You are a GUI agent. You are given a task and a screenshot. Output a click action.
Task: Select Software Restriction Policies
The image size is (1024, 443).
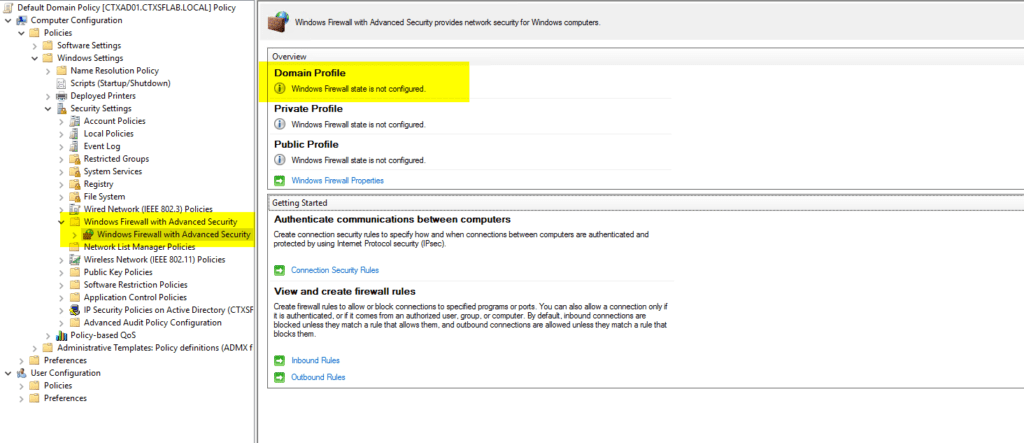(135, 285)
